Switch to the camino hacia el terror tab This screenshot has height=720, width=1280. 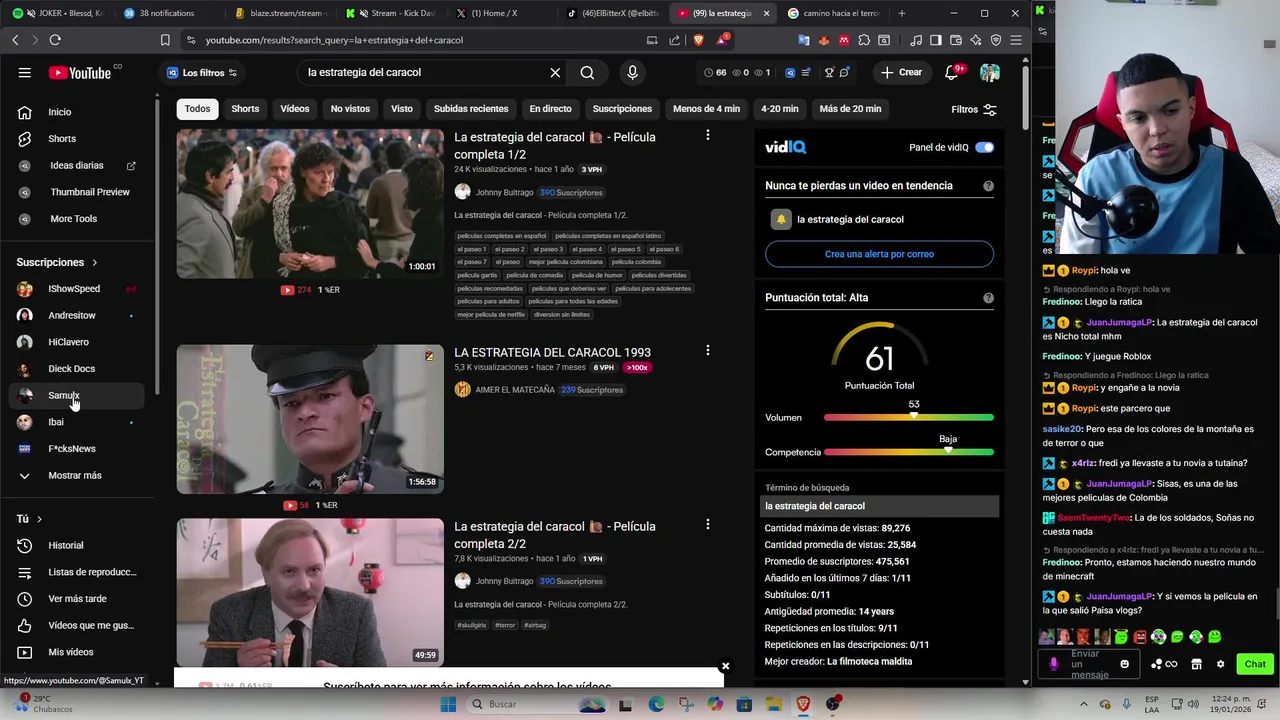[833, 13]
